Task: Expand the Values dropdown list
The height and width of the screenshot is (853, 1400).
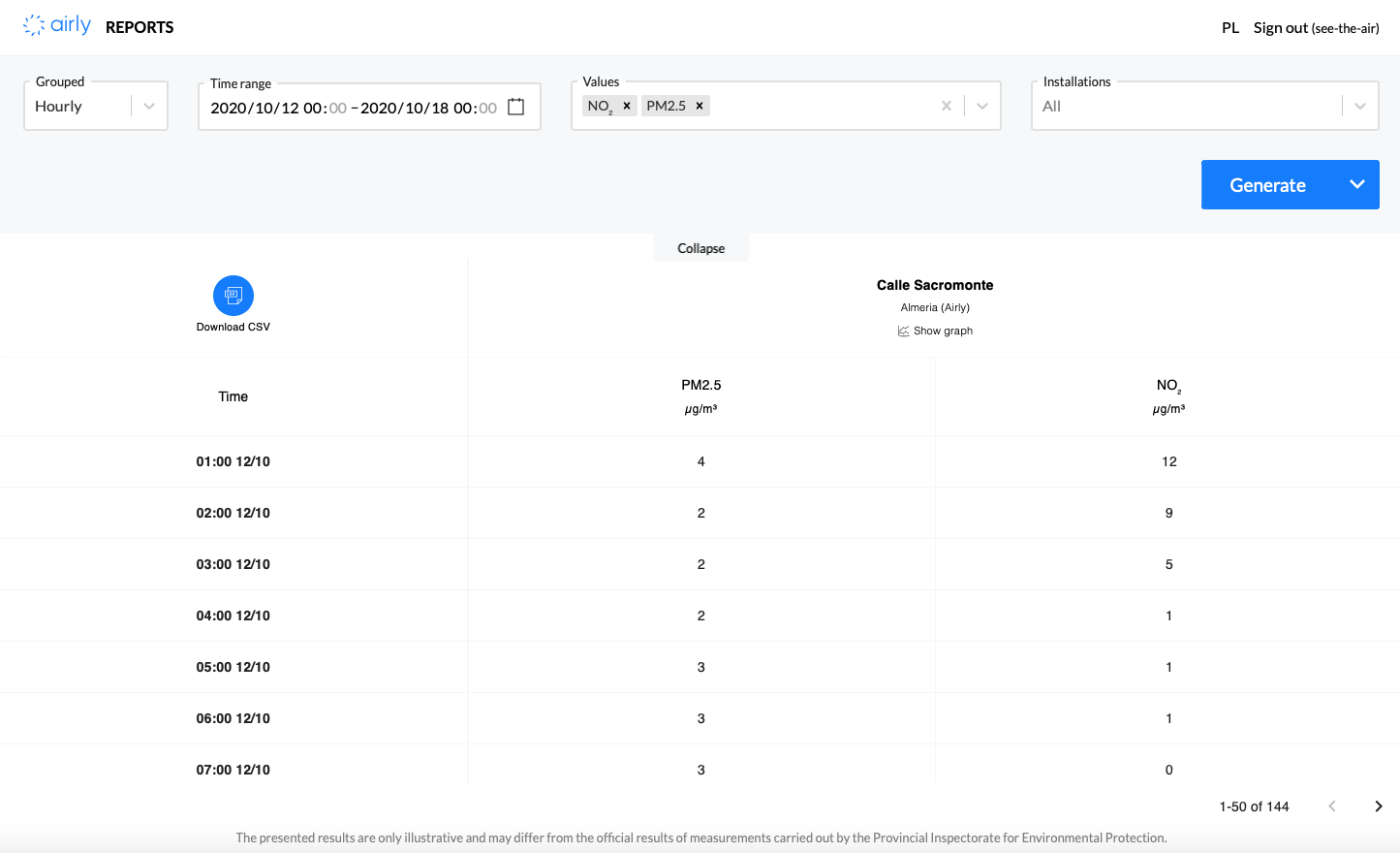Action: click(x=982, y=106)
